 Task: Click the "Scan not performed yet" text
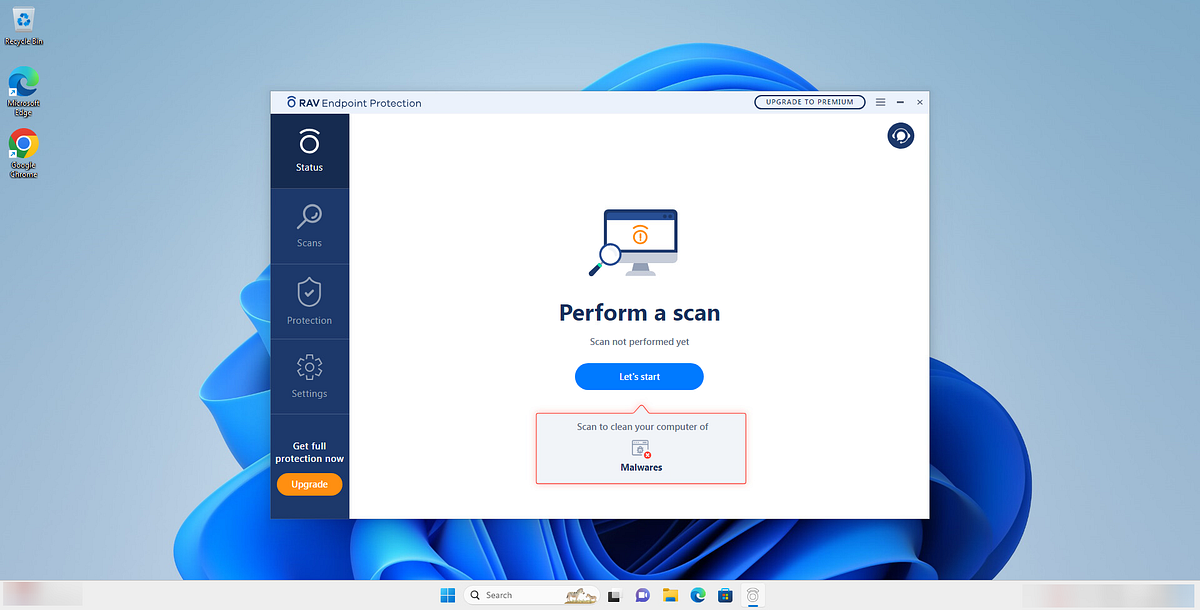639,342
